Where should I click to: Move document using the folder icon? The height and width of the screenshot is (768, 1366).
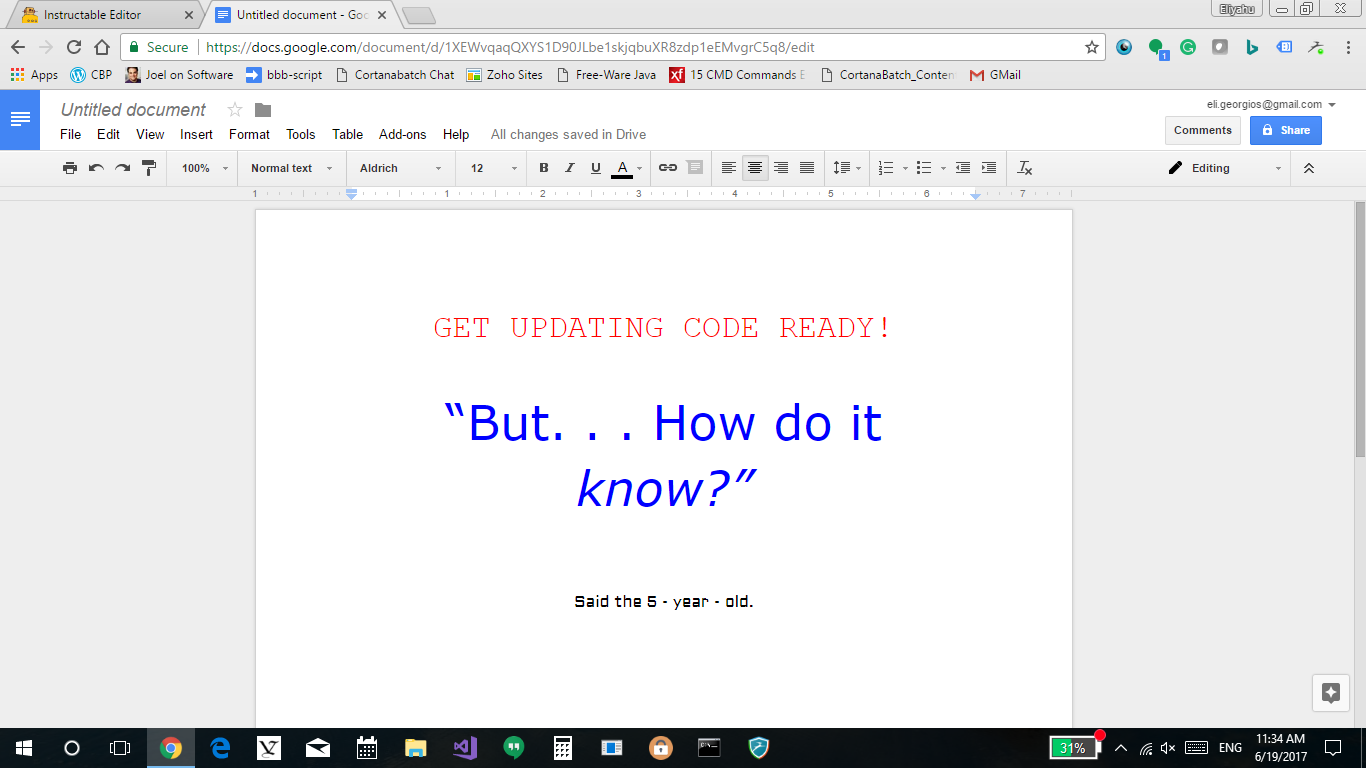coord(263,110)
